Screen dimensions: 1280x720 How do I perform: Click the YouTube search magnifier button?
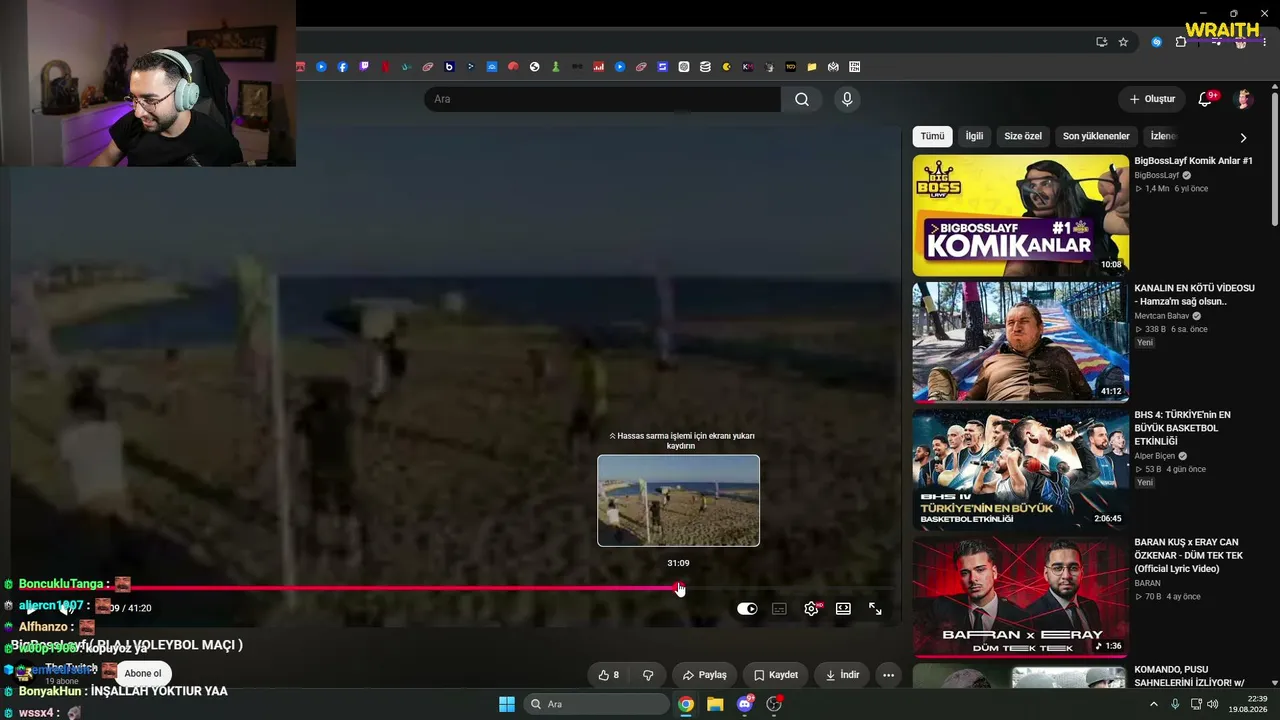(x=802, y=99)
